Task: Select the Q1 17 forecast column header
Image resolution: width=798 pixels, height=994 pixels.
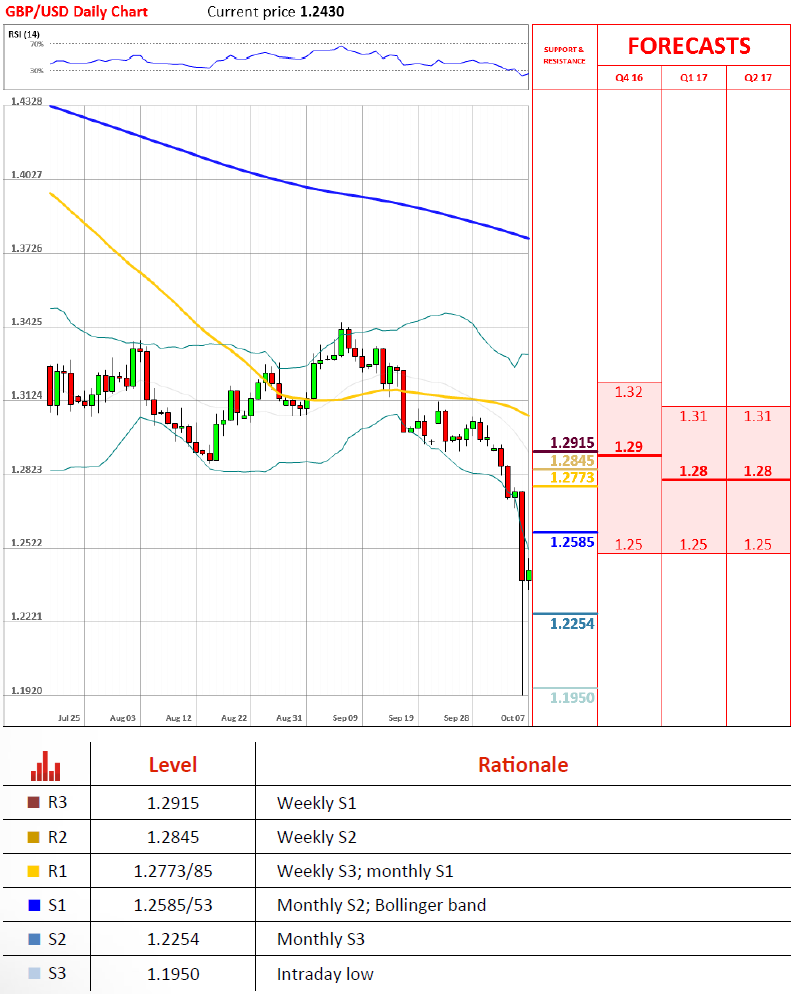Action: pos(693,77)
